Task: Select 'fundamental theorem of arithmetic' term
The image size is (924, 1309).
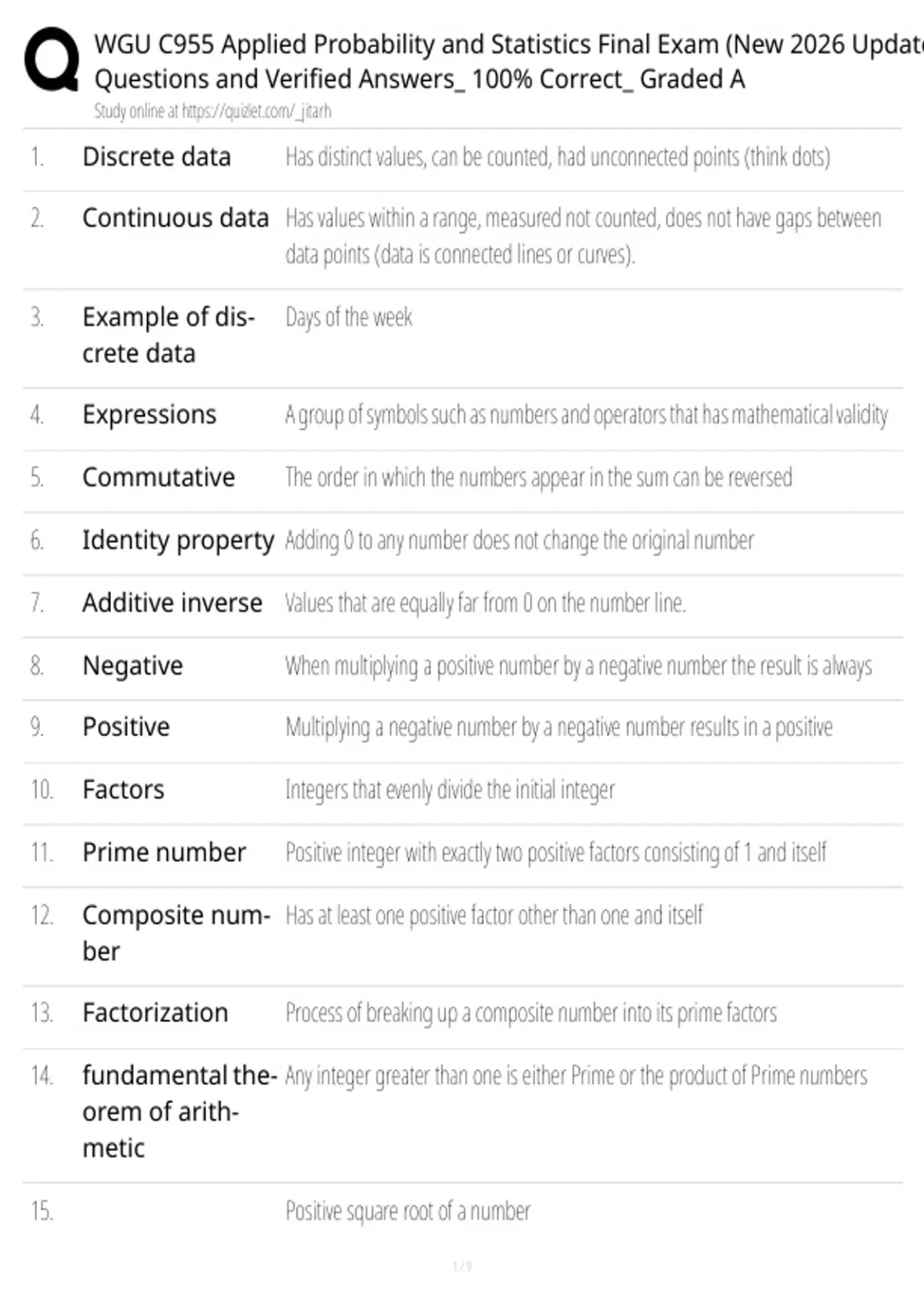Action: [x=179, y=1112]
